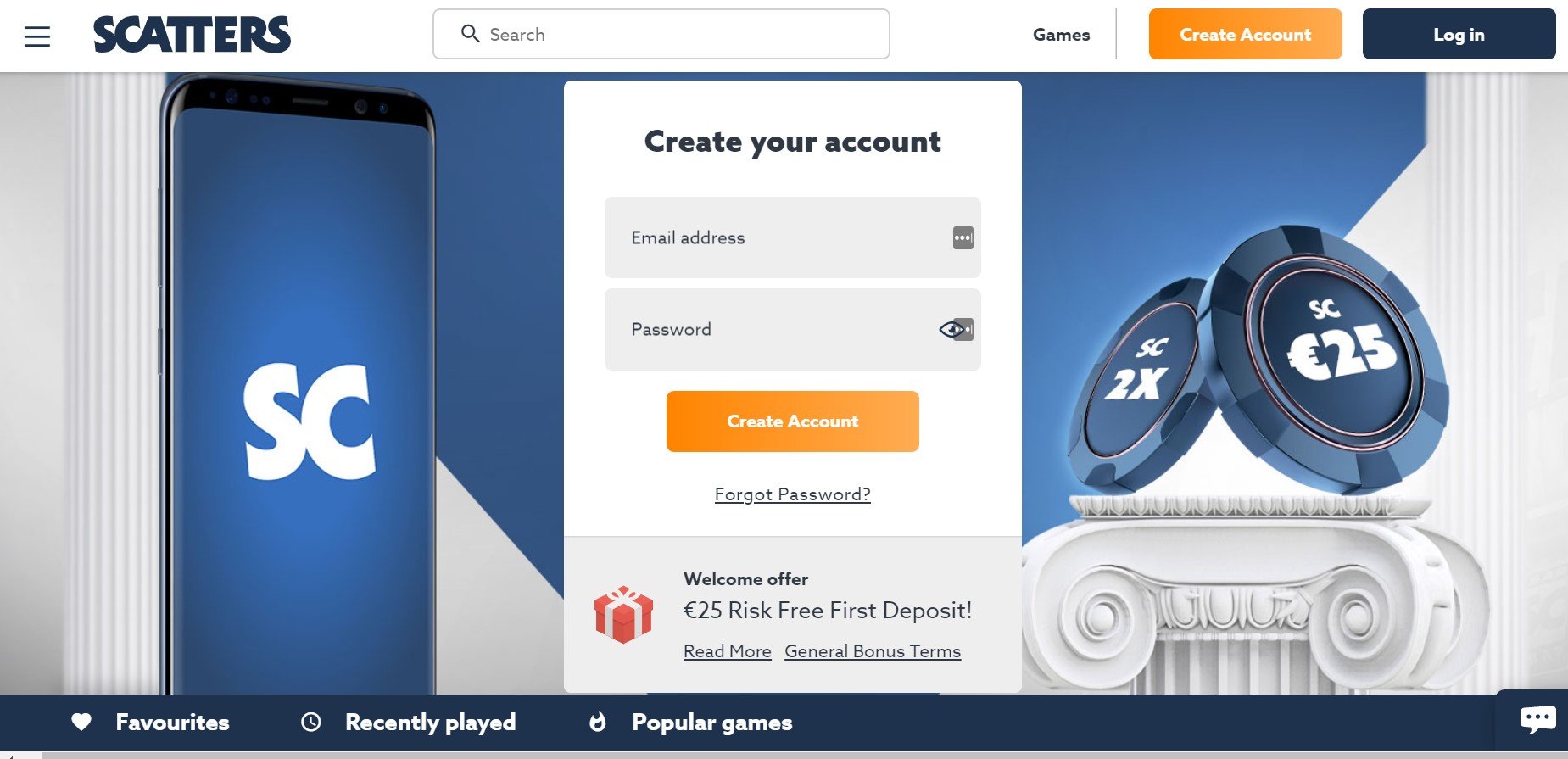Open the Games menu item
The image size is (1568, 759).
(x=1061, y=35)
